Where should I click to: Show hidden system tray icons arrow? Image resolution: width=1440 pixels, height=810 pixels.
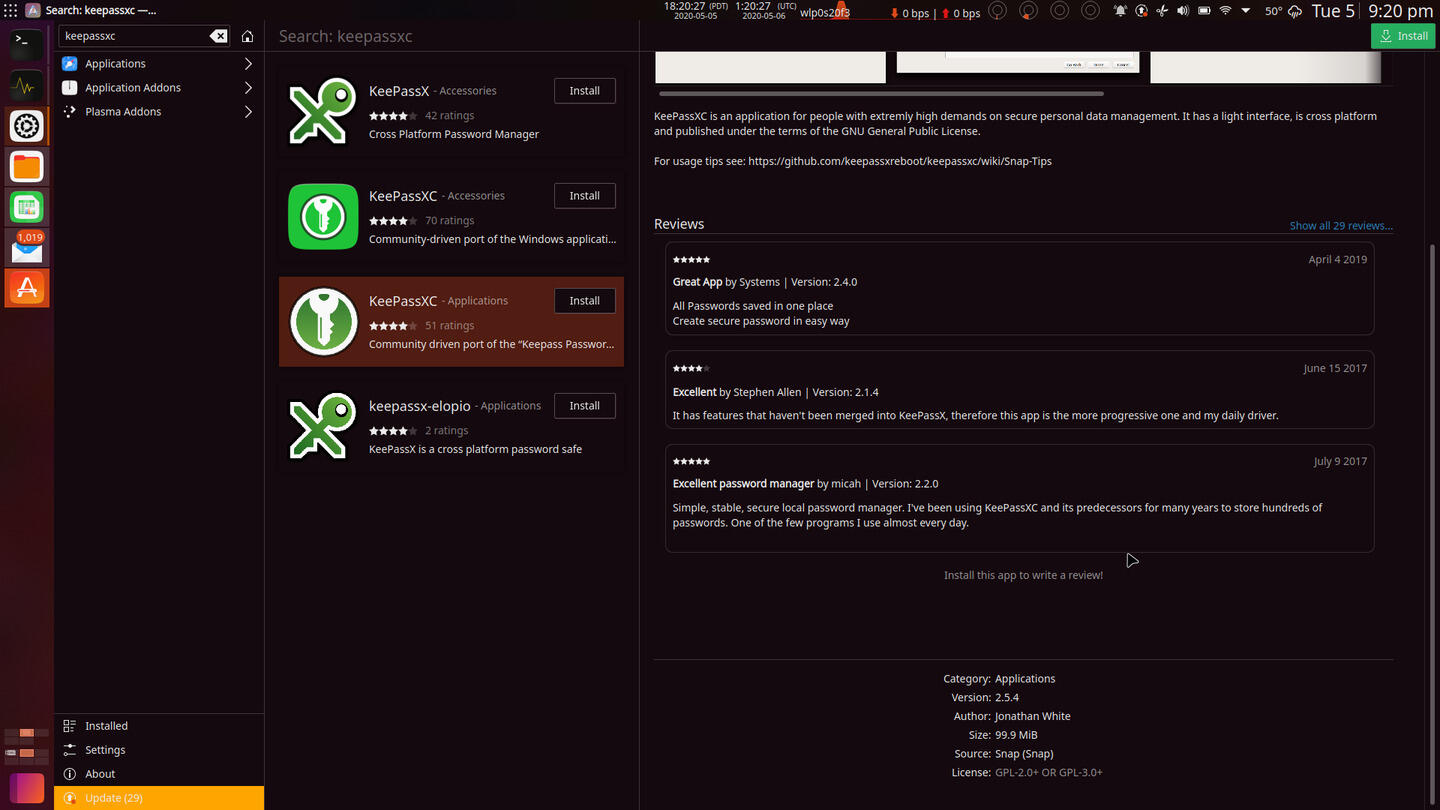point(1246,11)
